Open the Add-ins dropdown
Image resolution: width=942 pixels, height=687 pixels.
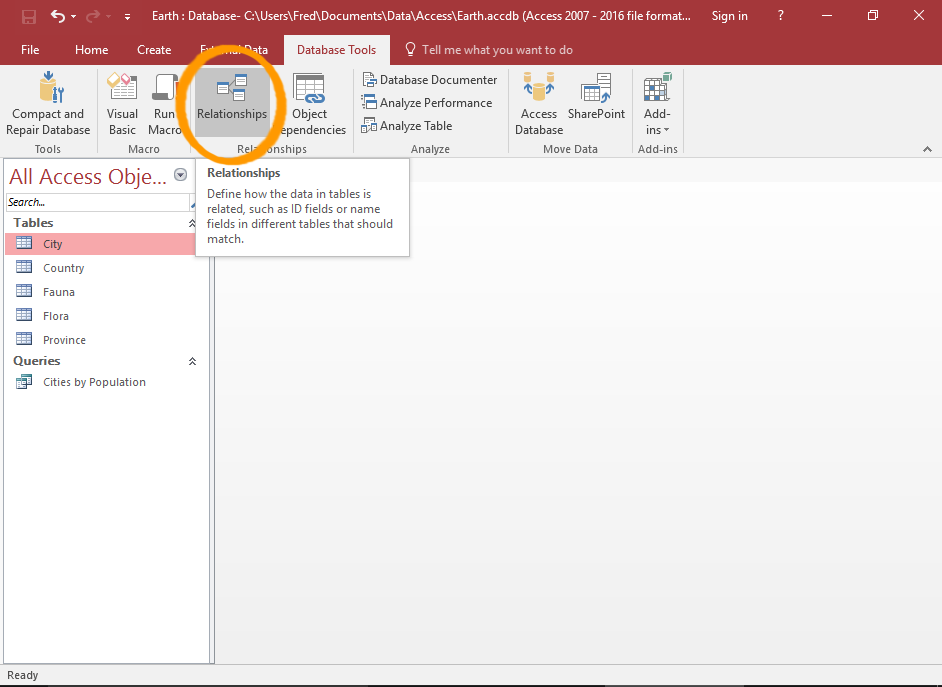[657, 104]
